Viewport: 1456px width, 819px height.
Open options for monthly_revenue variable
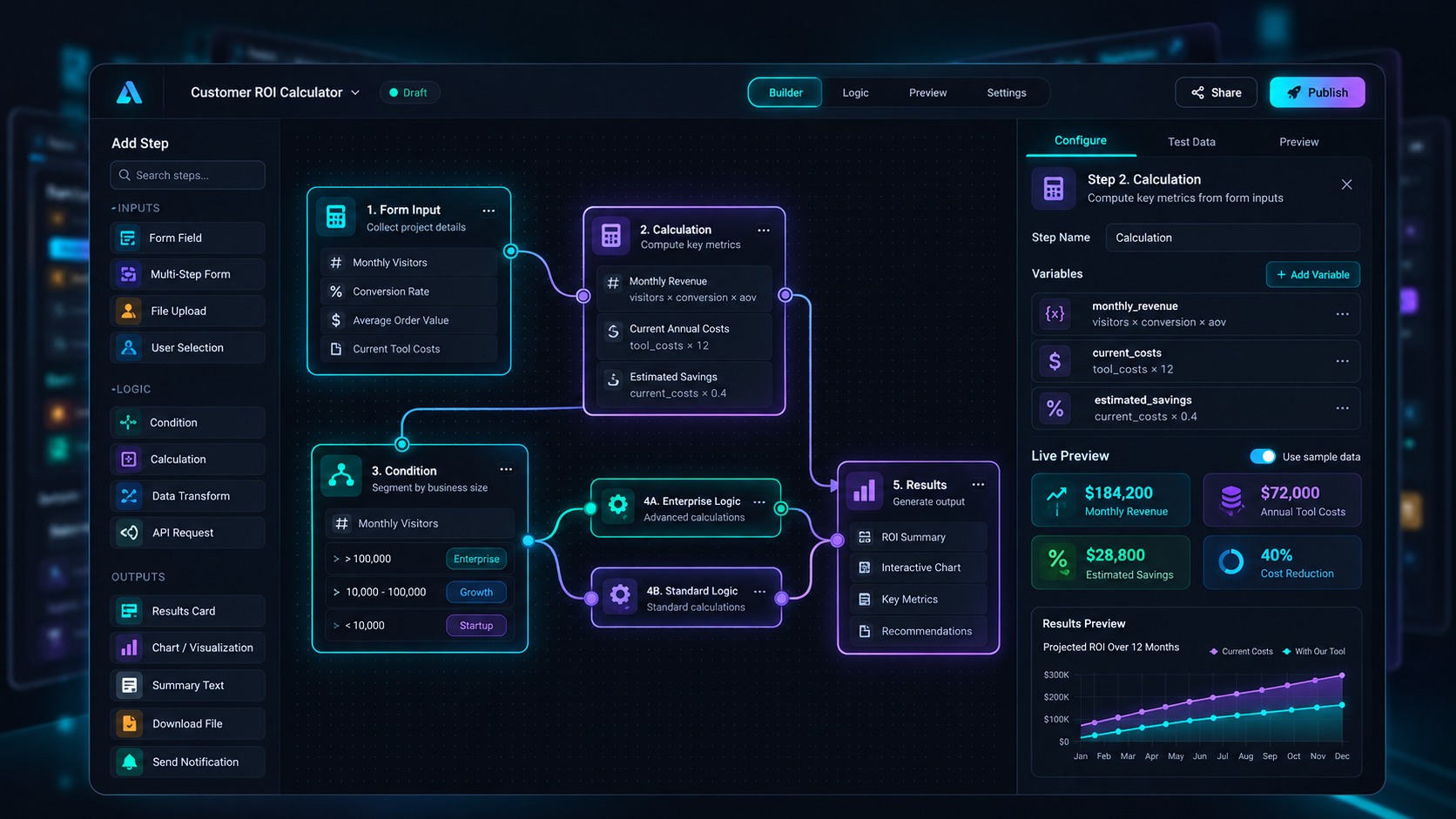(x=1342, y=314)
